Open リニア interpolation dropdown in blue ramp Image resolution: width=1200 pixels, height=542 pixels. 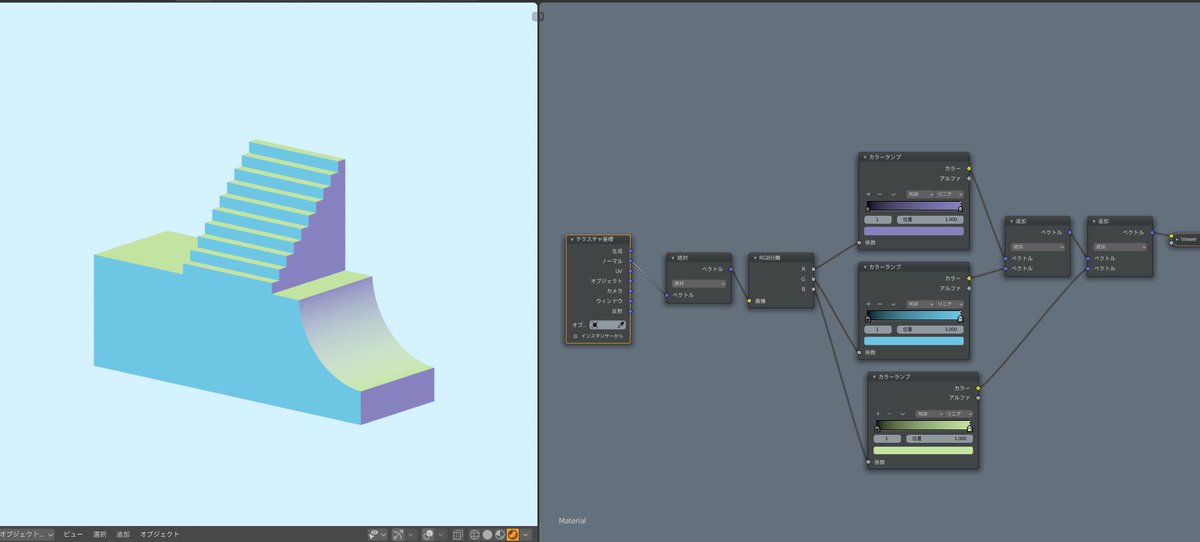point(950,304)
